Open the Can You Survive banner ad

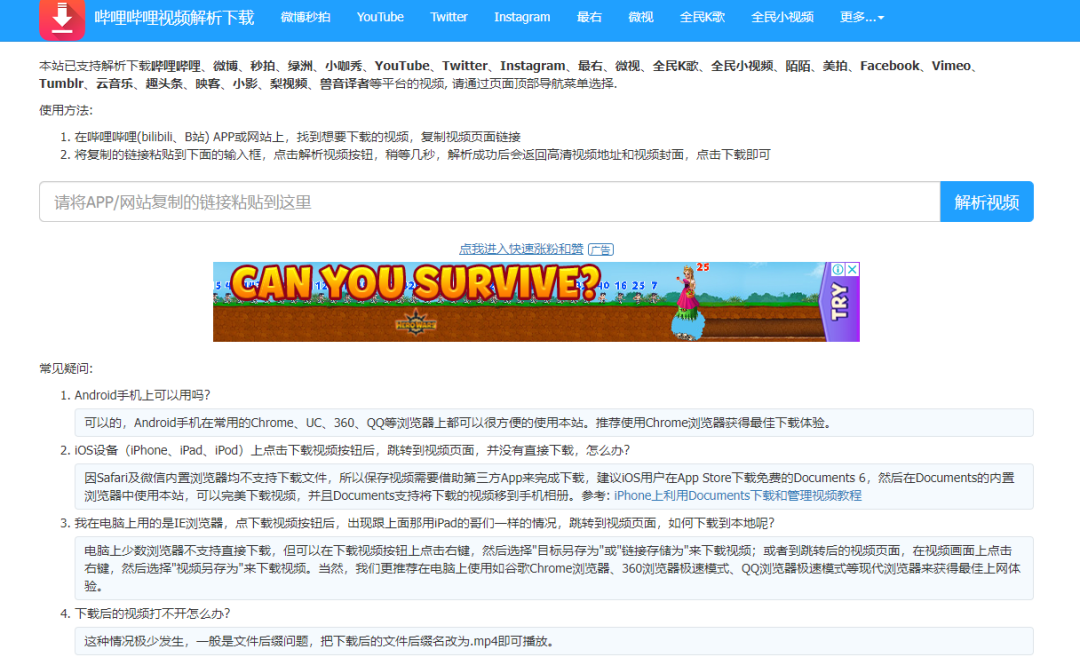click(536, 302)
